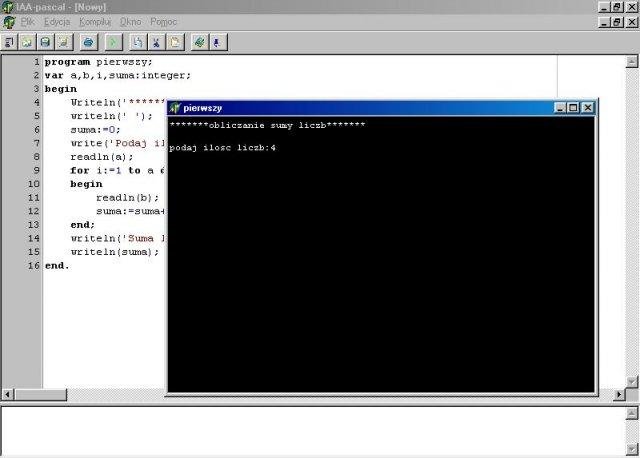Click 'suma:=suma' on line 12
Screen dimensions: 640x458
[x=129, y=211]
